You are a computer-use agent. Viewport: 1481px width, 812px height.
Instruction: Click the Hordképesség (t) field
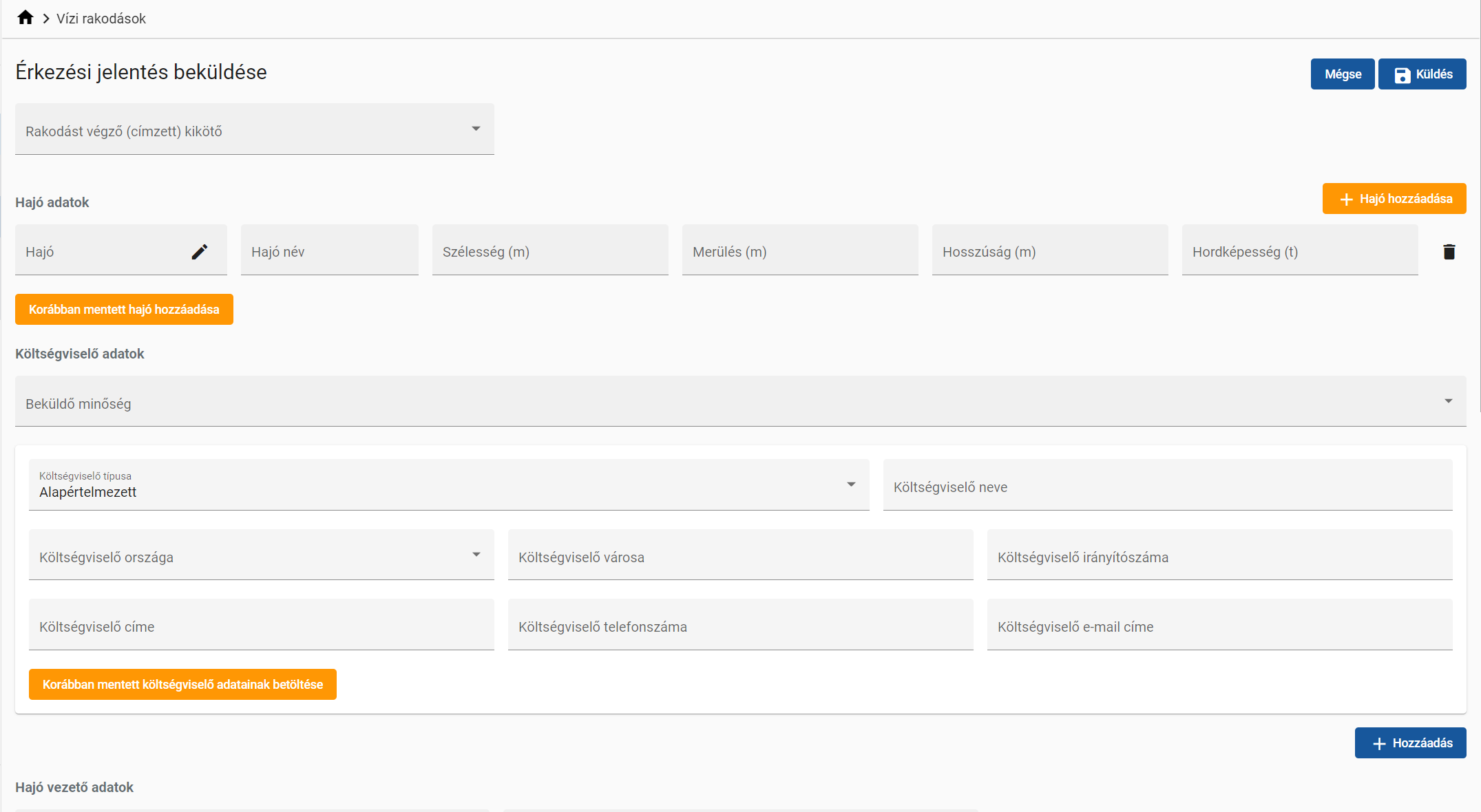tap(1299, 251)
